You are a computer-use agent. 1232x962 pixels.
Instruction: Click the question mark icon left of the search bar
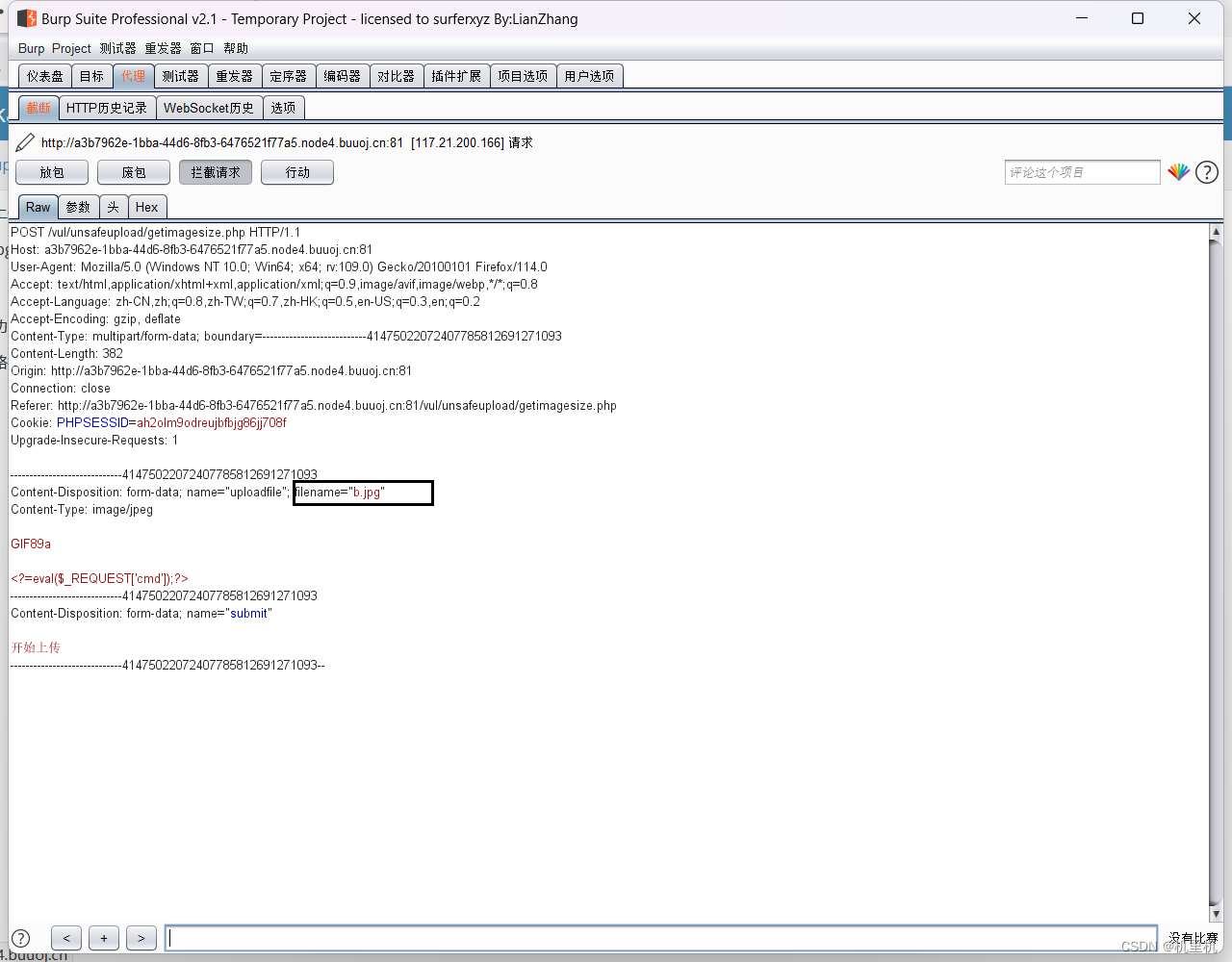click(x=20, y=938)
